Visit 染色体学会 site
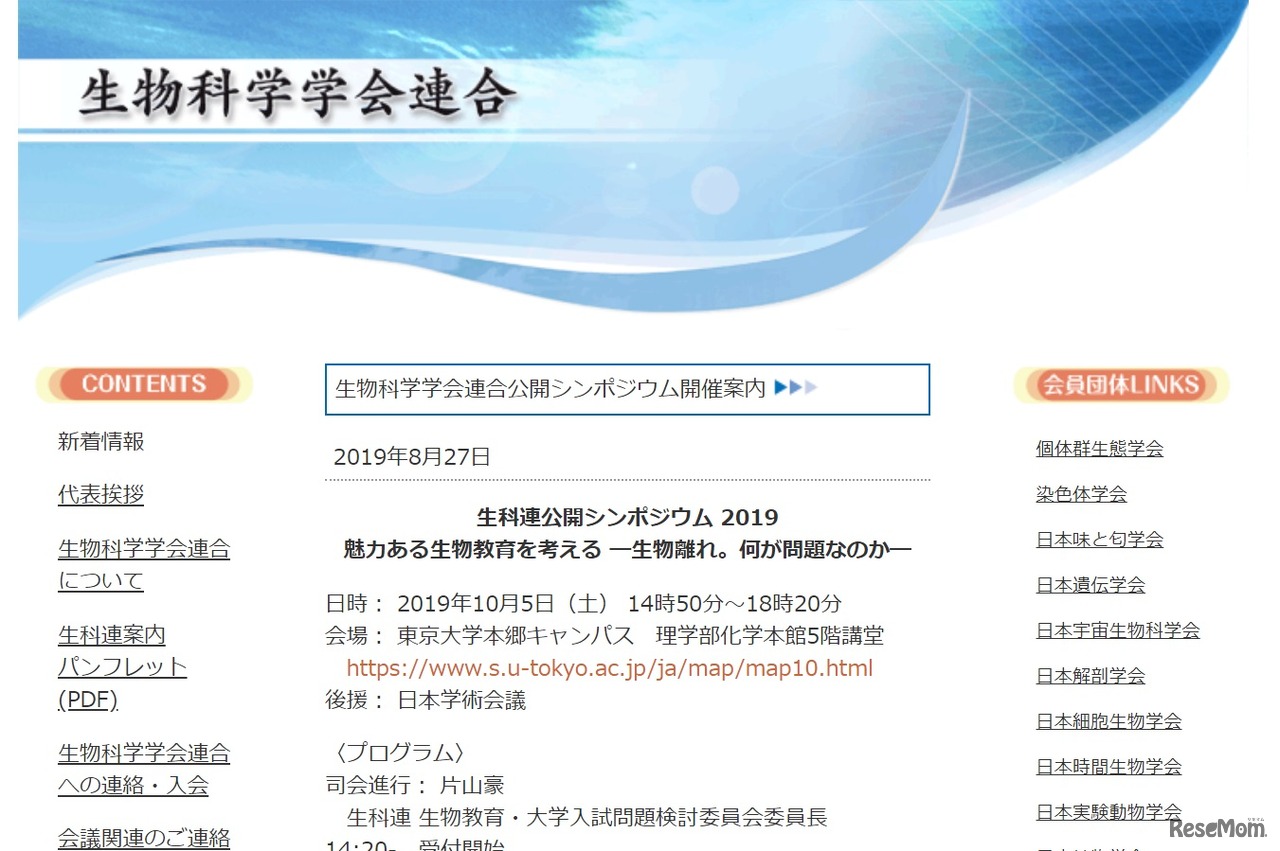Screen dimensions: 1280x851 1081,493
